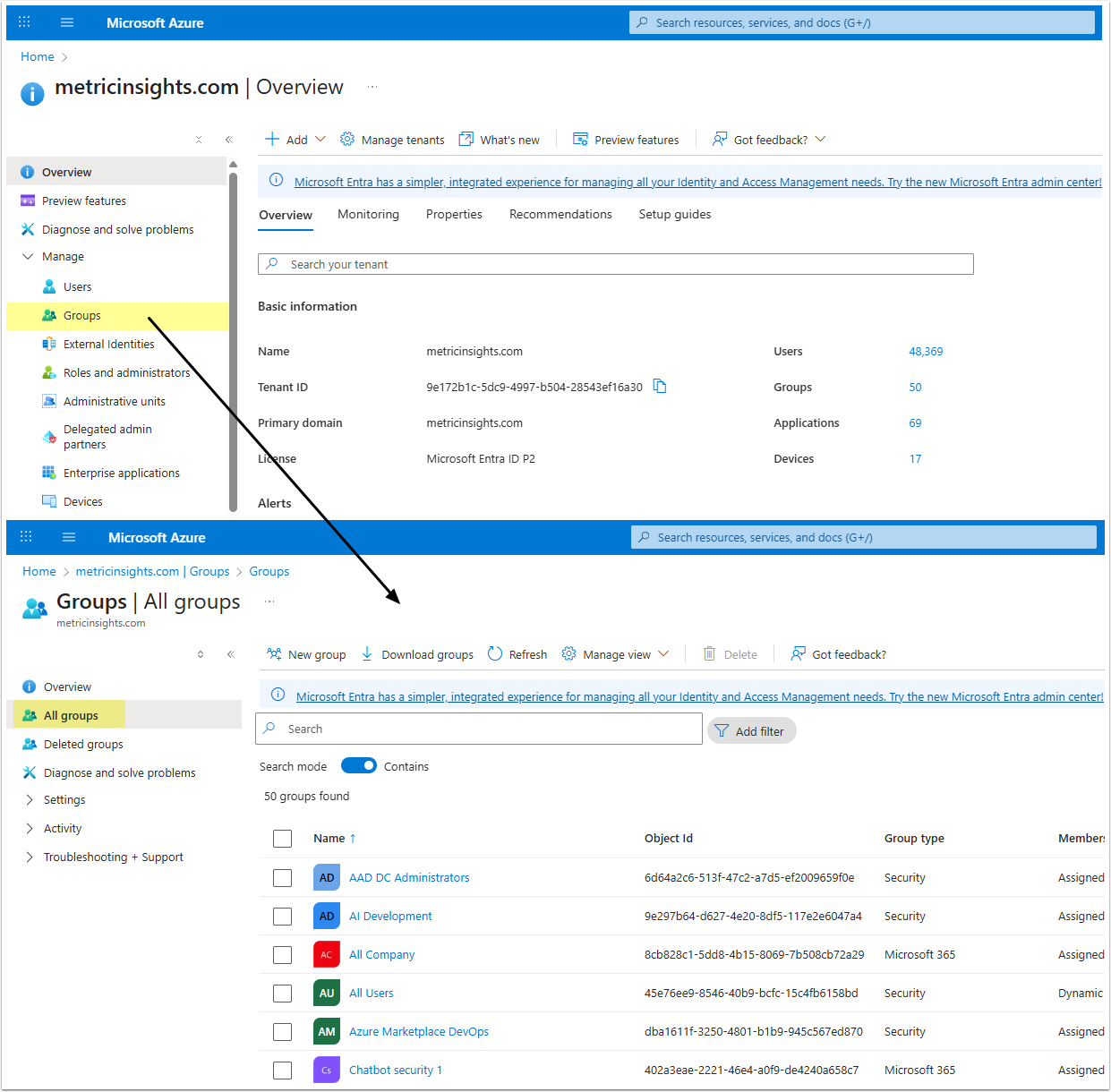Check the Chatbot security 1 row checkbox
This screenshot has width=1111, height=1092.
283,1071
